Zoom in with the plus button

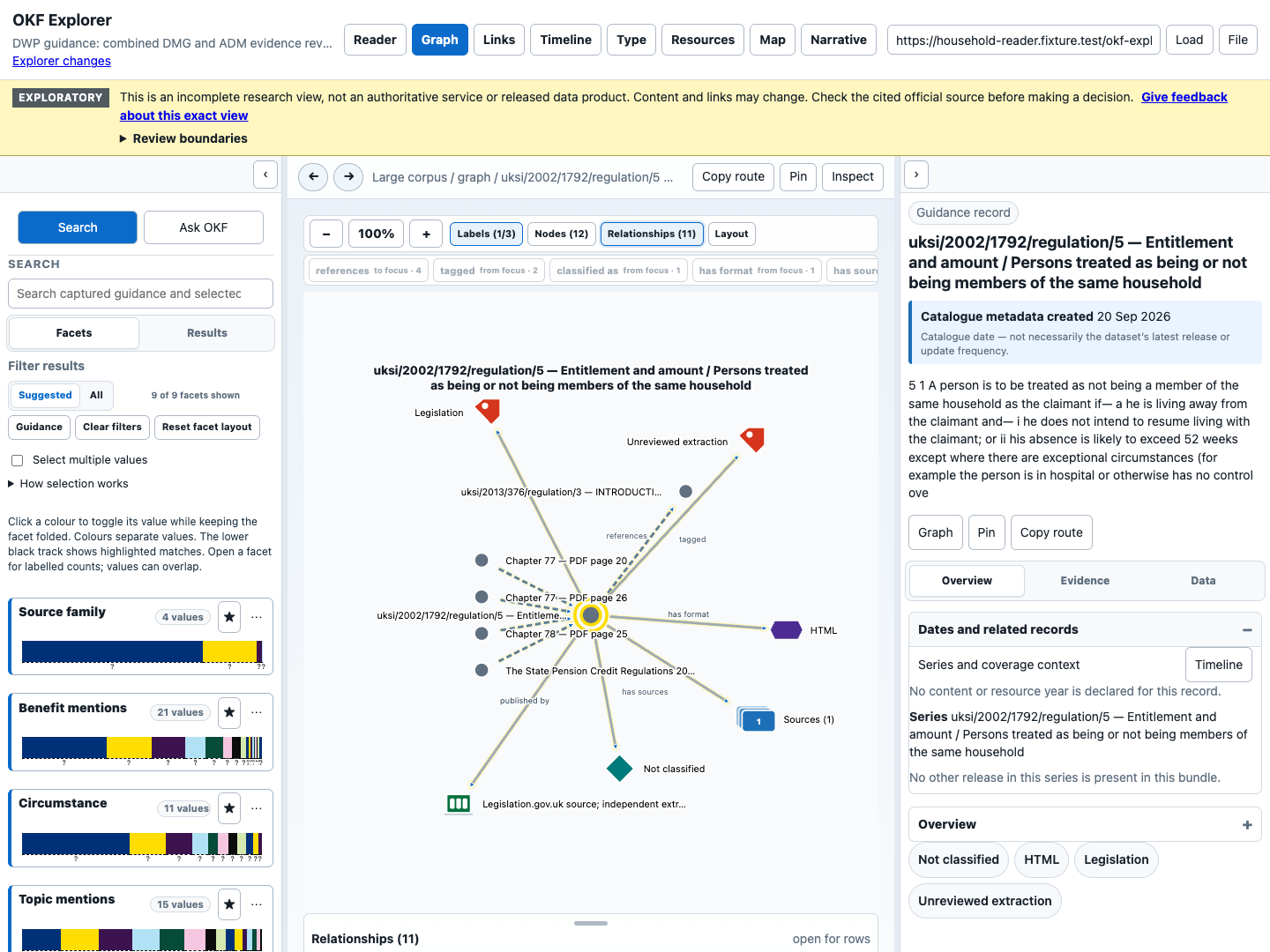point(426,234)
